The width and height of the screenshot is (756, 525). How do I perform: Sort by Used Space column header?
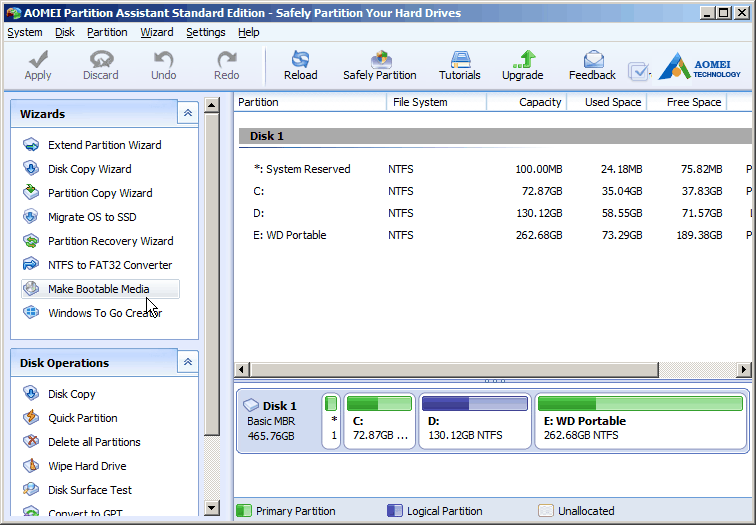[x=607, y=102]
